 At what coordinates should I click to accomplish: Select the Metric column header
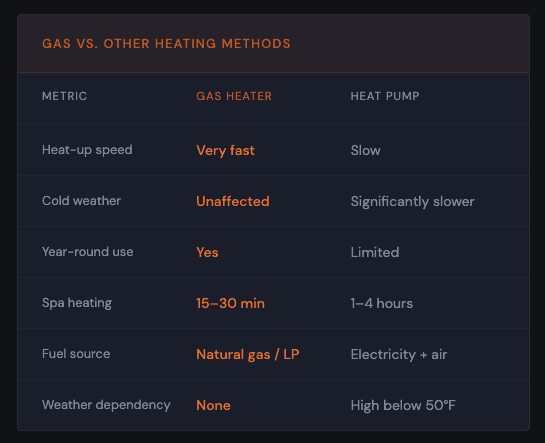[64, 96]
